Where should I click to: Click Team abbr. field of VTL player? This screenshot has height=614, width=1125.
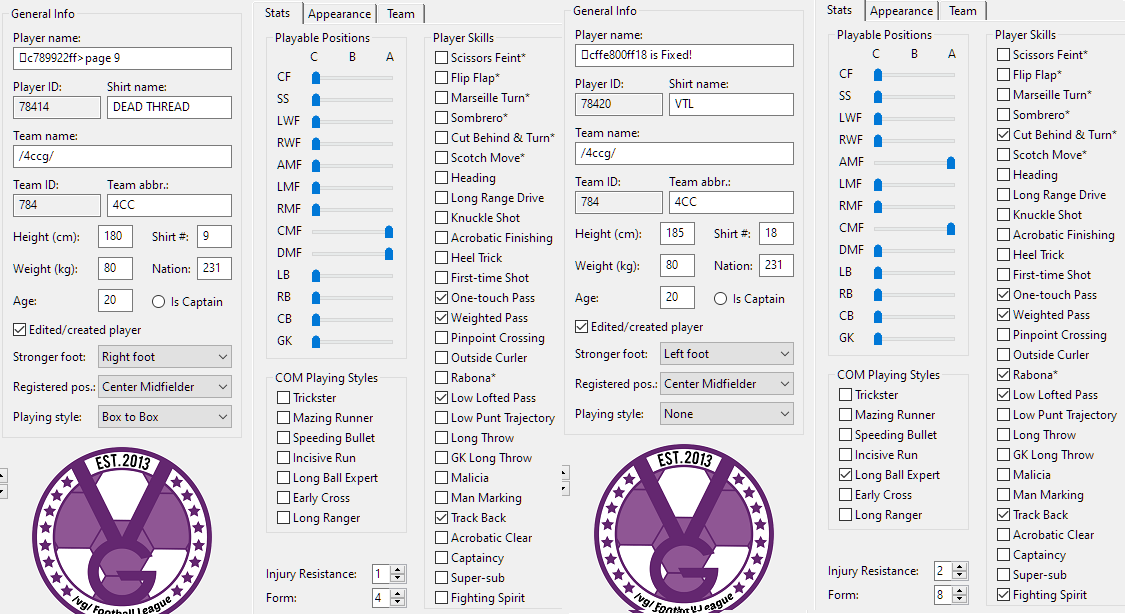(731, 202)
